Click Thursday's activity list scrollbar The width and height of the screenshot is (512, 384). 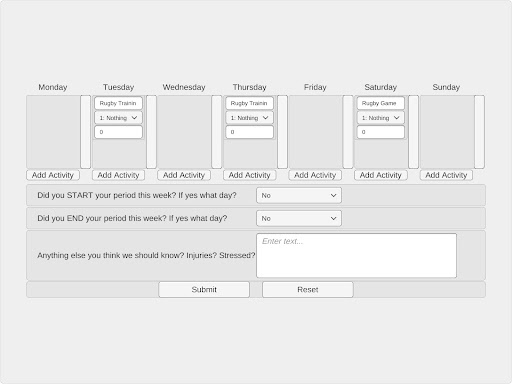(x=282, y=132)
